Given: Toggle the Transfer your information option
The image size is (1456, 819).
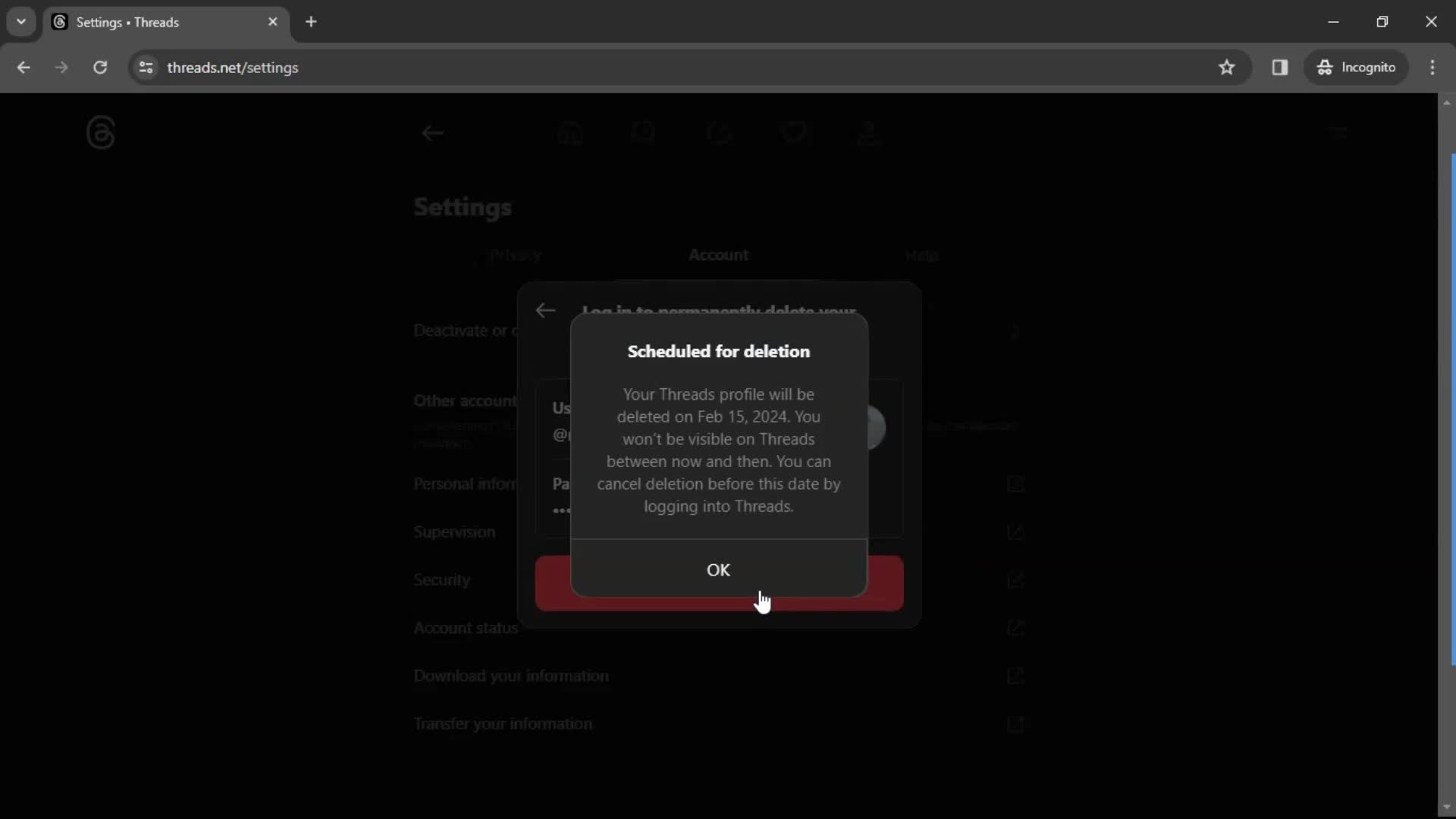Looking at the screenshot, I should coord(1016,724).
